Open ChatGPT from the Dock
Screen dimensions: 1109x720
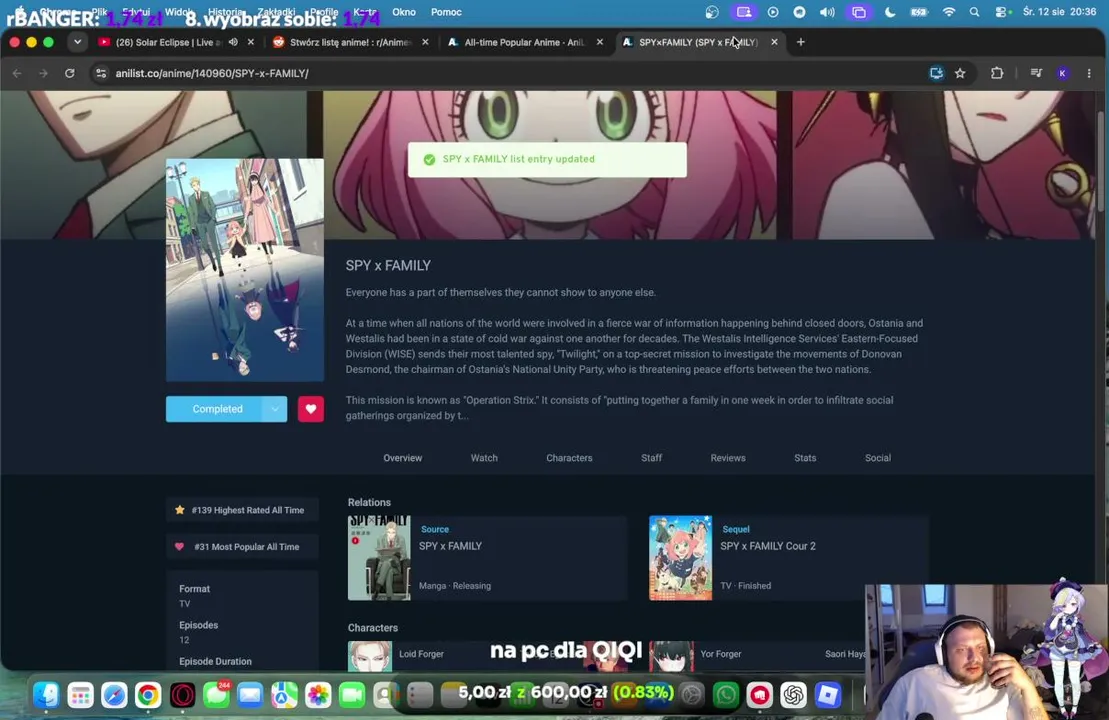(x=794, y=695)
